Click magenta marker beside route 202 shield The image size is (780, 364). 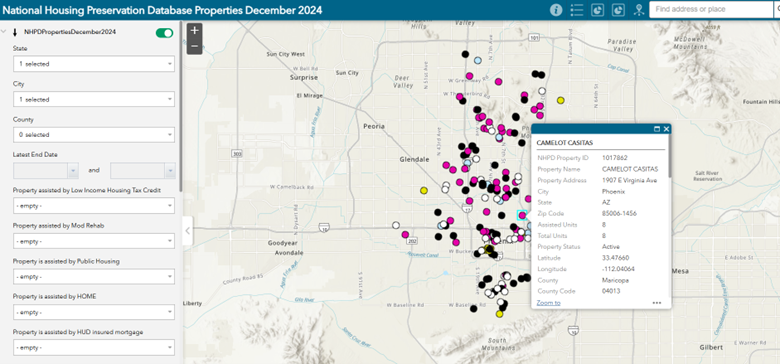pyautogui.click(x=405, y=234)
